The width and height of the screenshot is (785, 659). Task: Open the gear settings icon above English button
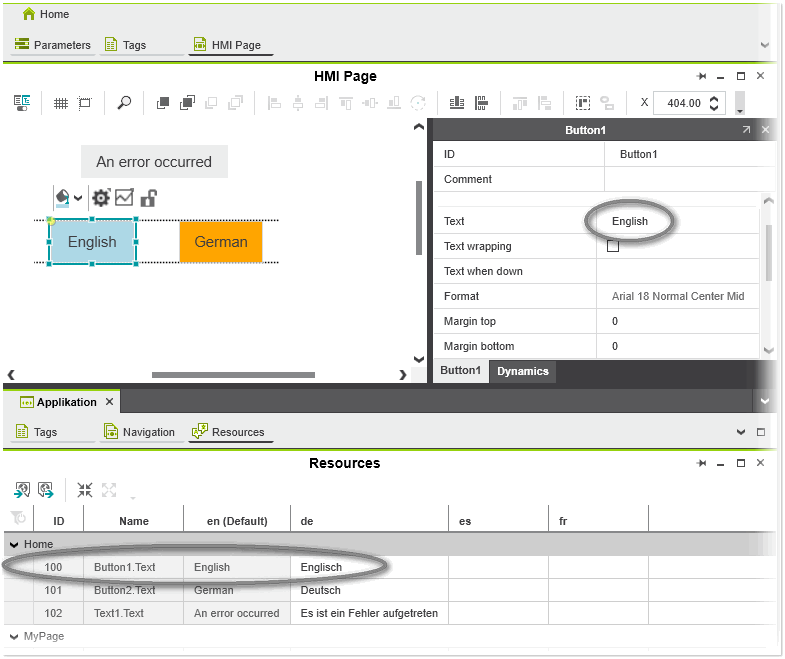[x=101, y=198]
